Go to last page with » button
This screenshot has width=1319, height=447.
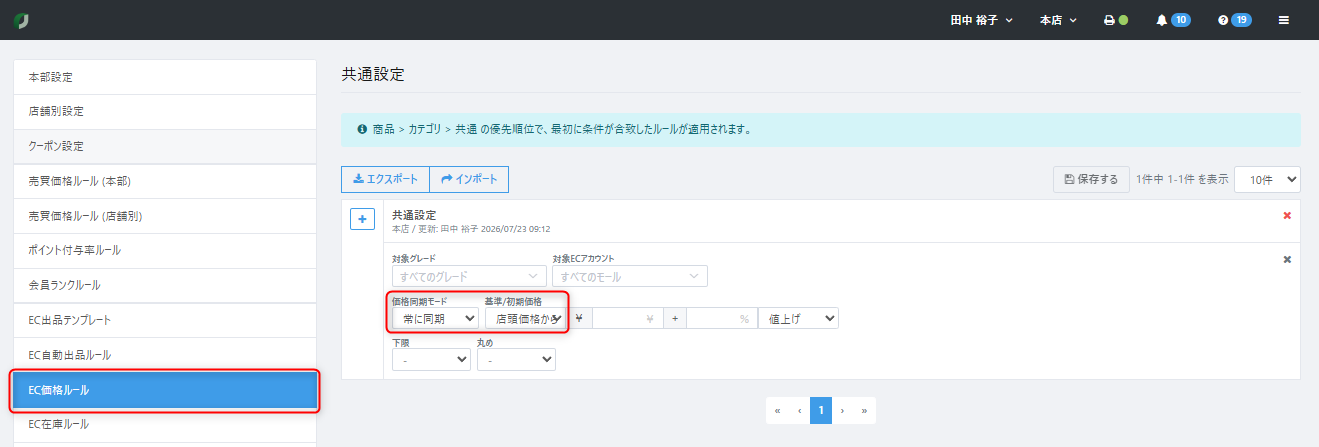[x=864, y=410]
